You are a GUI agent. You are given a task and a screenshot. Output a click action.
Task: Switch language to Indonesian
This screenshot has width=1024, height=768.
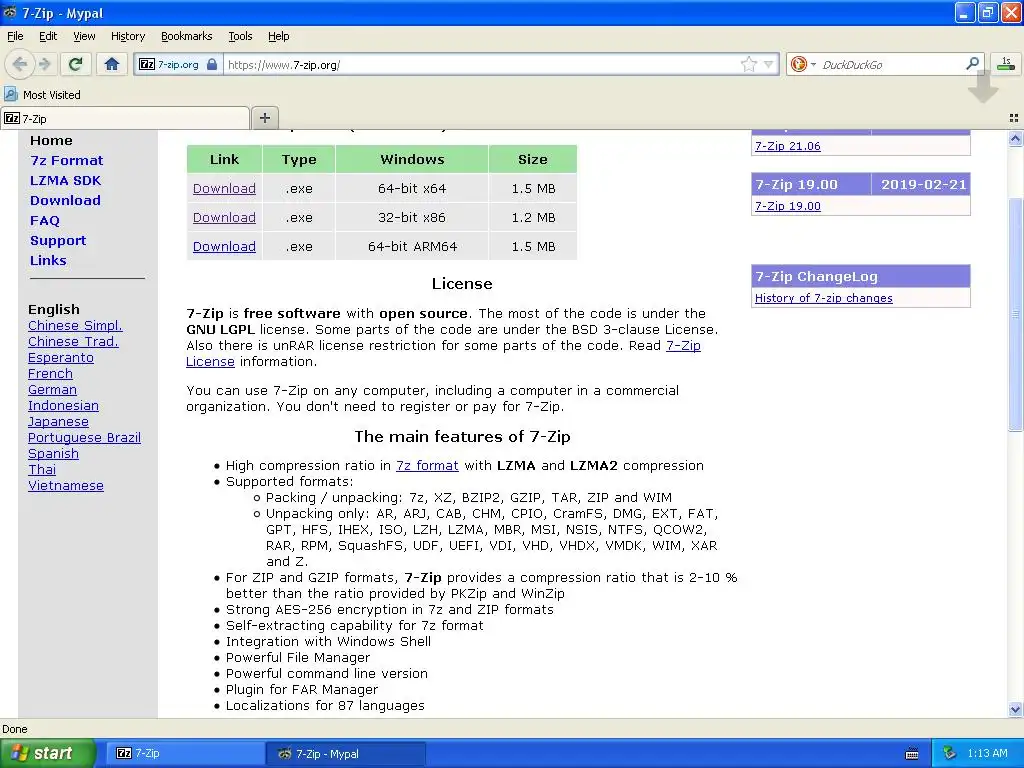pos(63,406)
